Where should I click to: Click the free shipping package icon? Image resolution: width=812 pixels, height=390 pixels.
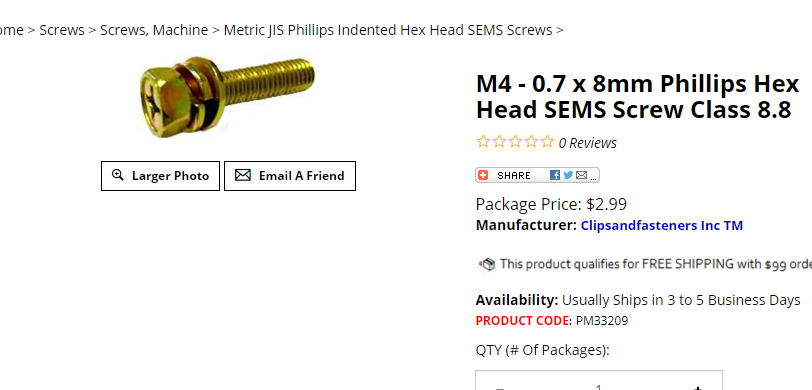point(486,264)
